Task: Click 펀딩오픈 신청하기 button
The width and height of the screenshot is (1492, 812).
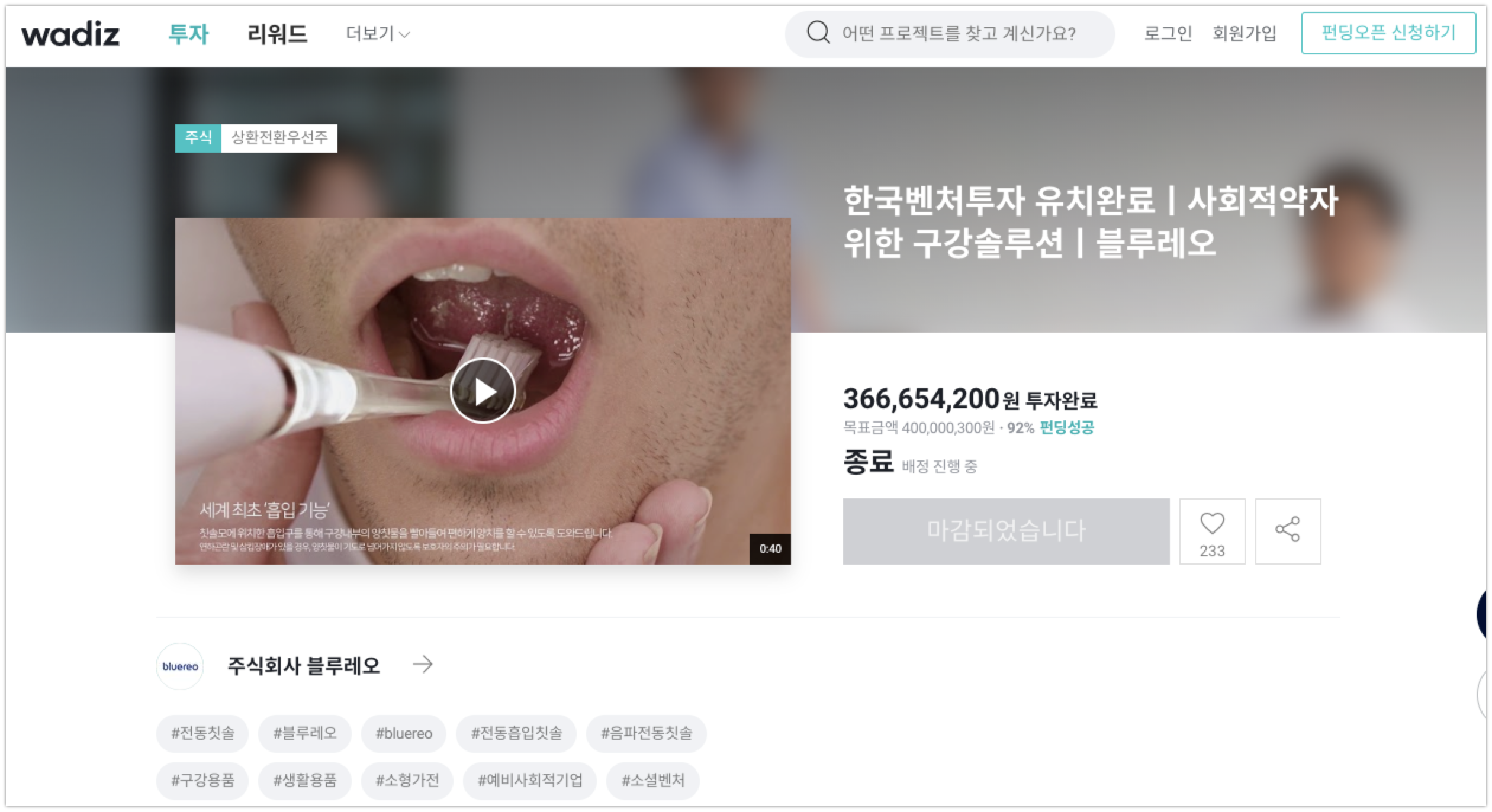Action: click(x=1388, y=33)
